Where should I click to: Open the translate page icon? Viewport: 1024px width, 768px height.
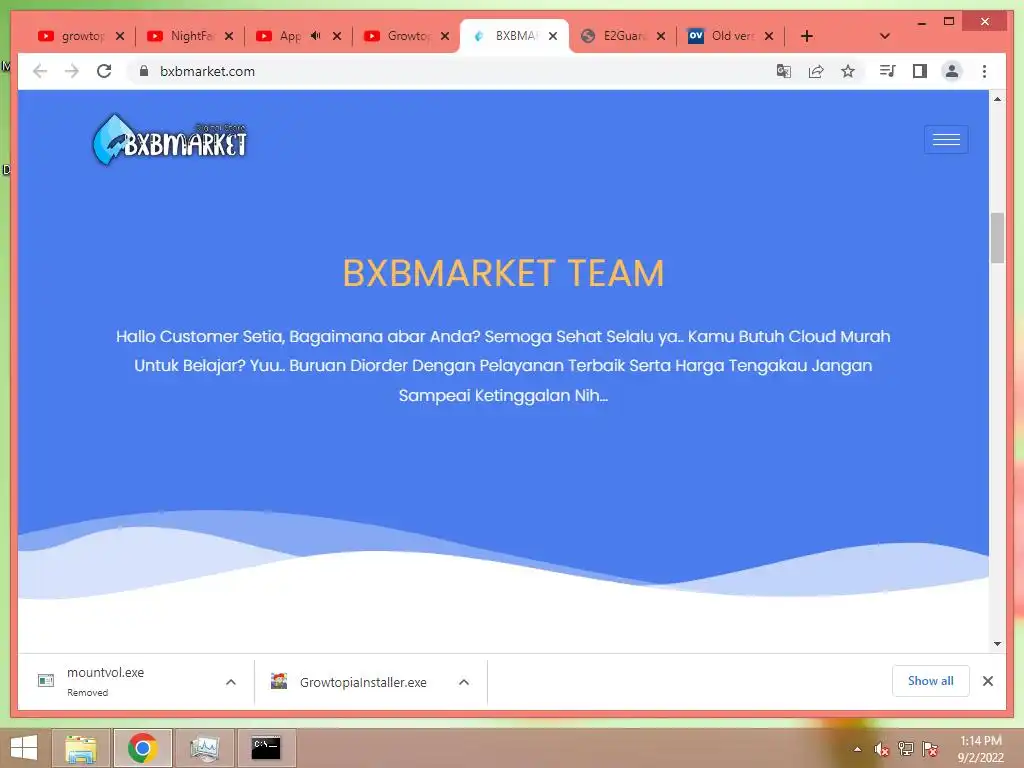(784, 71)
